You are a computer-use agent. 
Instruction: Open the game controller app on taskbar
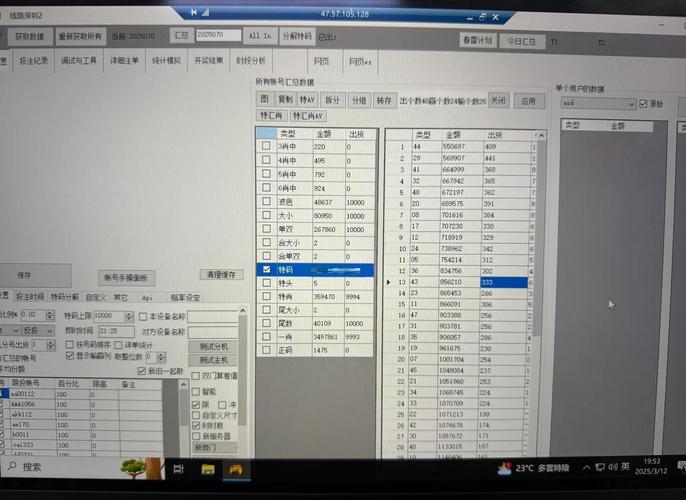(236, 469)
